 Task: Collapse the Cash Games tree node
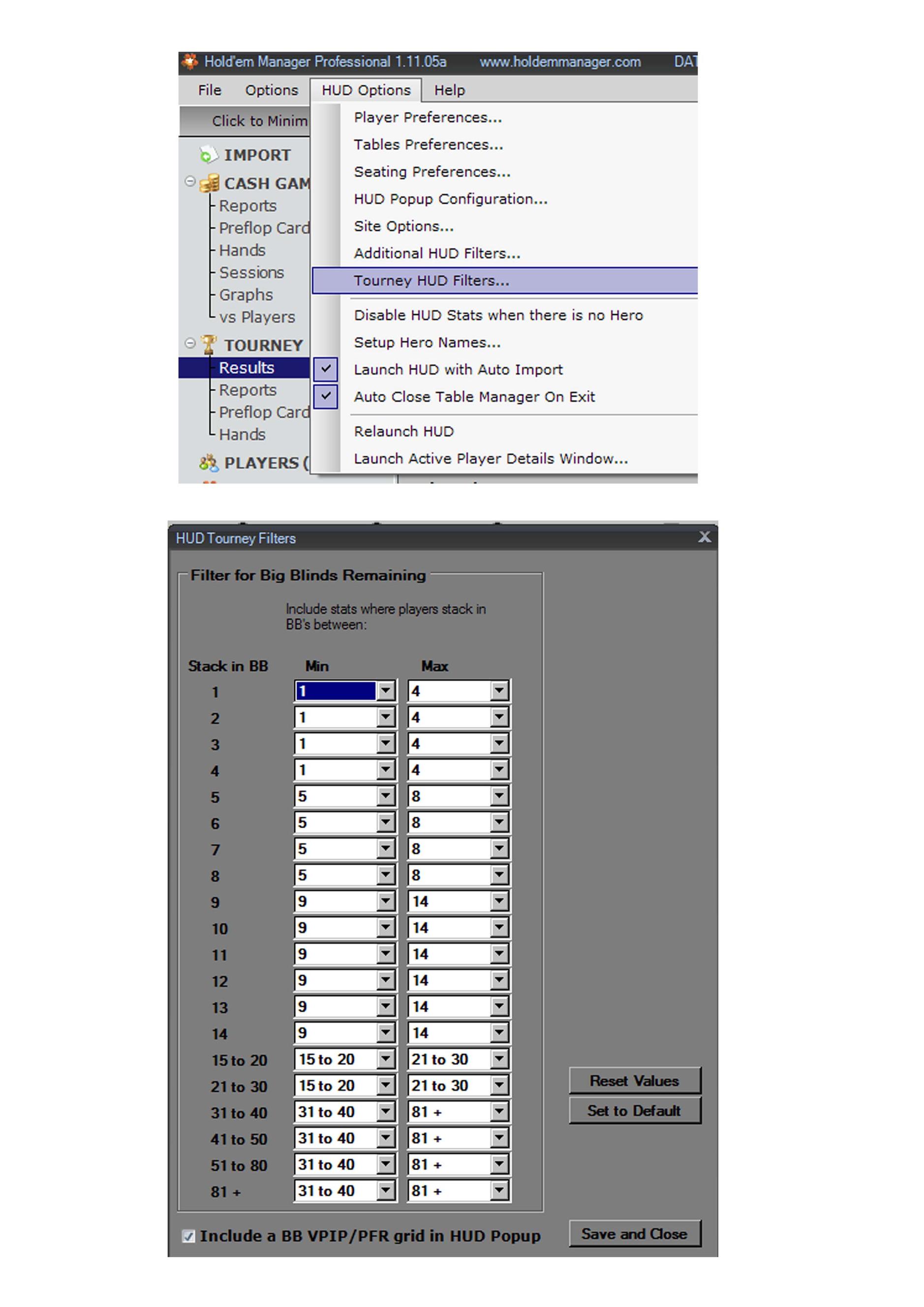190,182
